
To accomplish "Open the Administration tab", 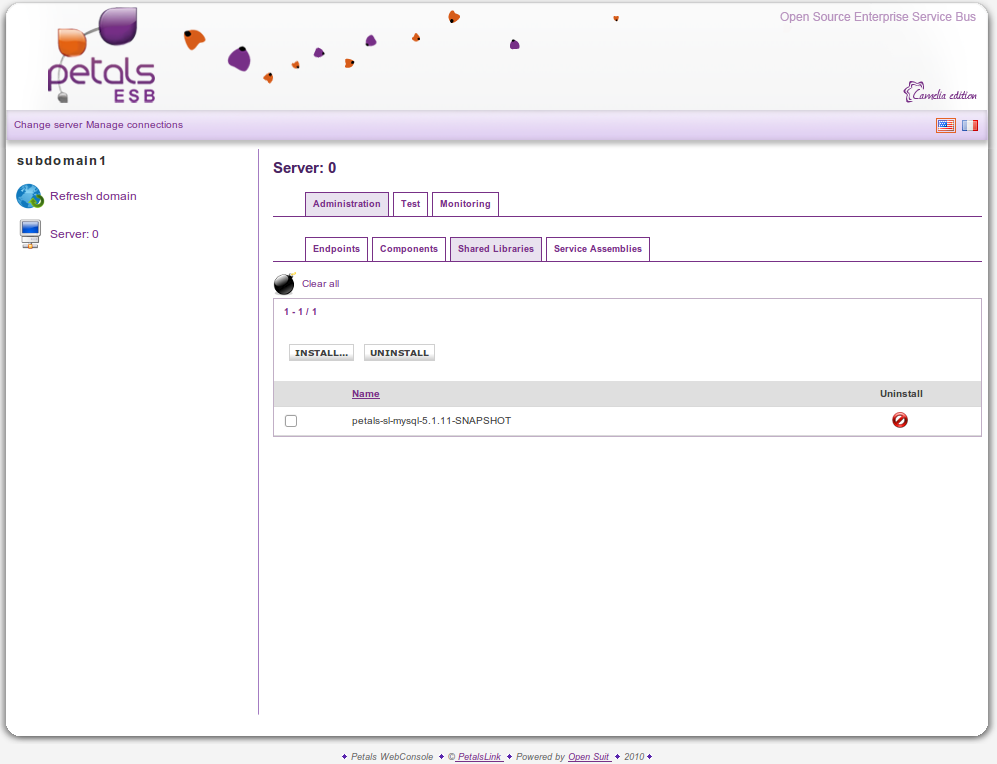I will coord(346,204).
